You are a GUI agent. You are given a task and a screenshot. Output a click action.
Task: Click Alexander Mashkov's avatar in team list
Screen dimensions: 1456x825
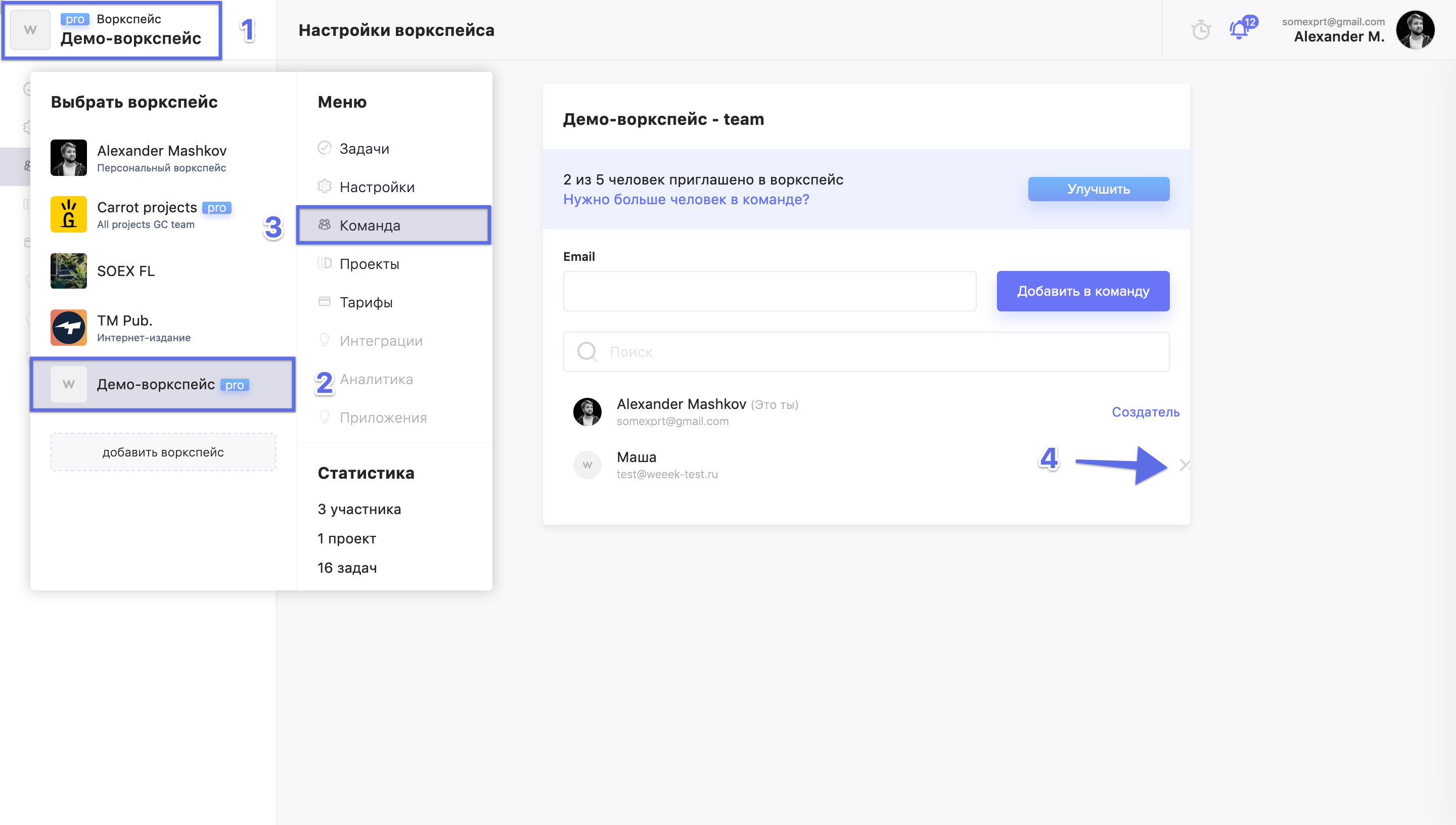click(x=587, y=412)
